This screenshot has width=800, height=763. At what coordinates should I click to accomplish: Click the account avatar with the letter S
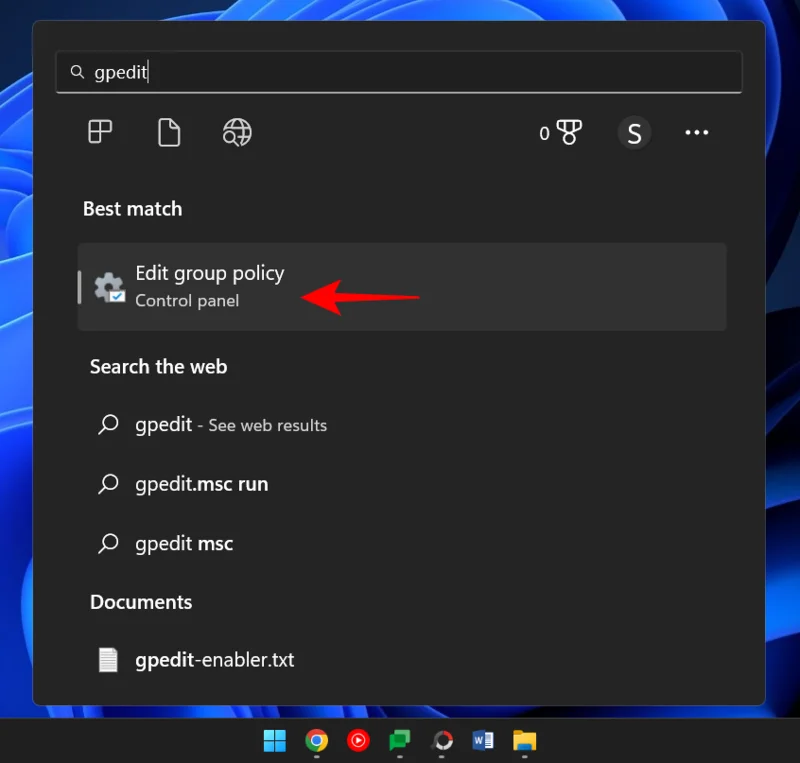[x=635, y=132]
